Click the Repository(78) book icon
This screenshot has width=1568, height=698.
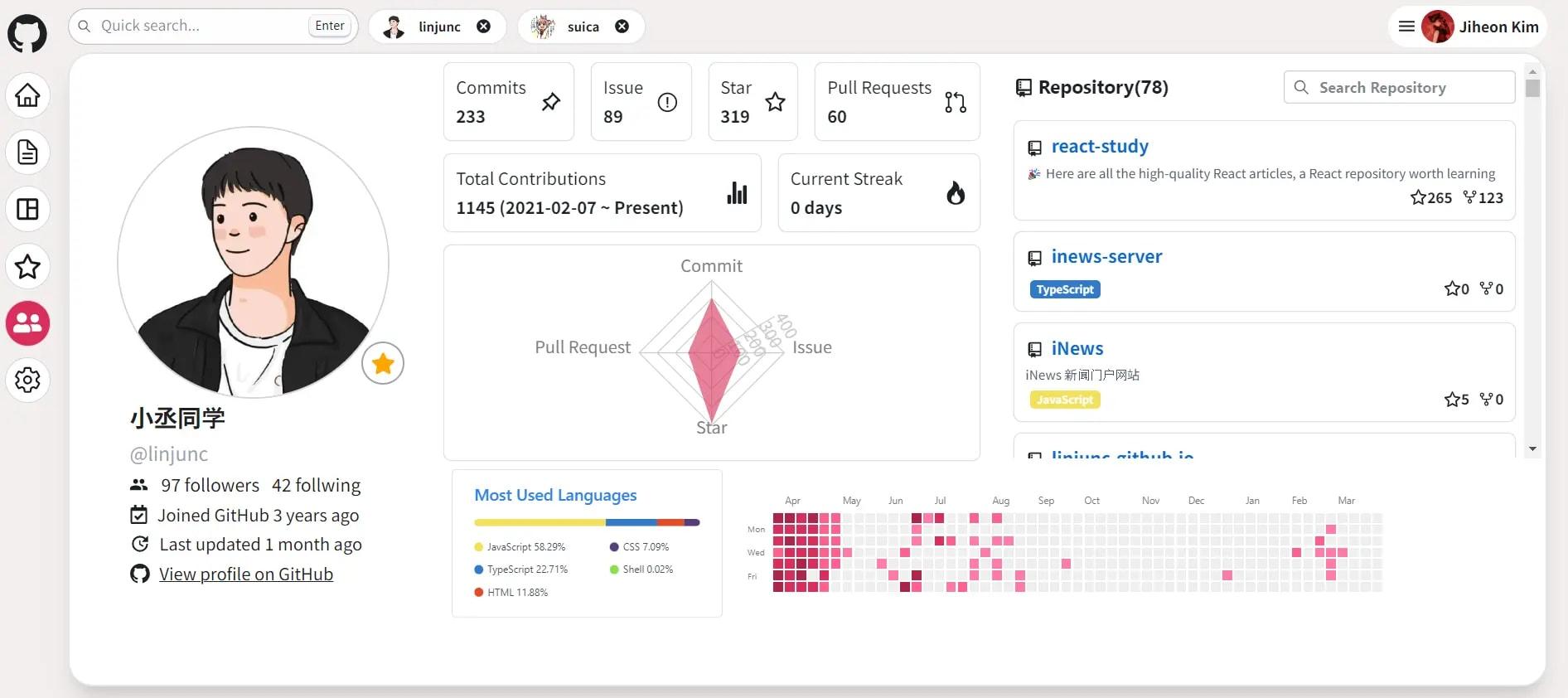click(x=1024, y=88)
